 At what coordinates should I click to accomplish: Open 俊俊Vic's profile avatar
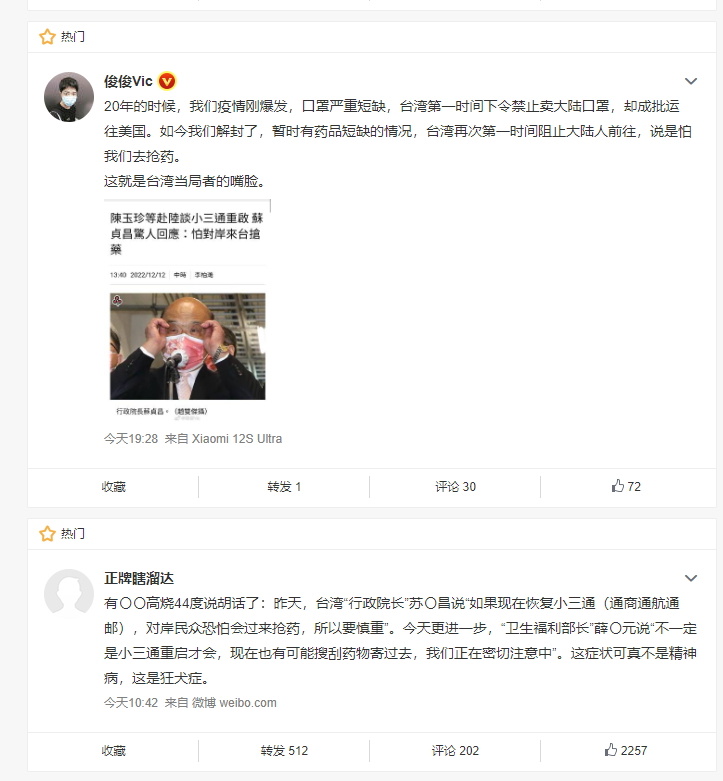69,97
